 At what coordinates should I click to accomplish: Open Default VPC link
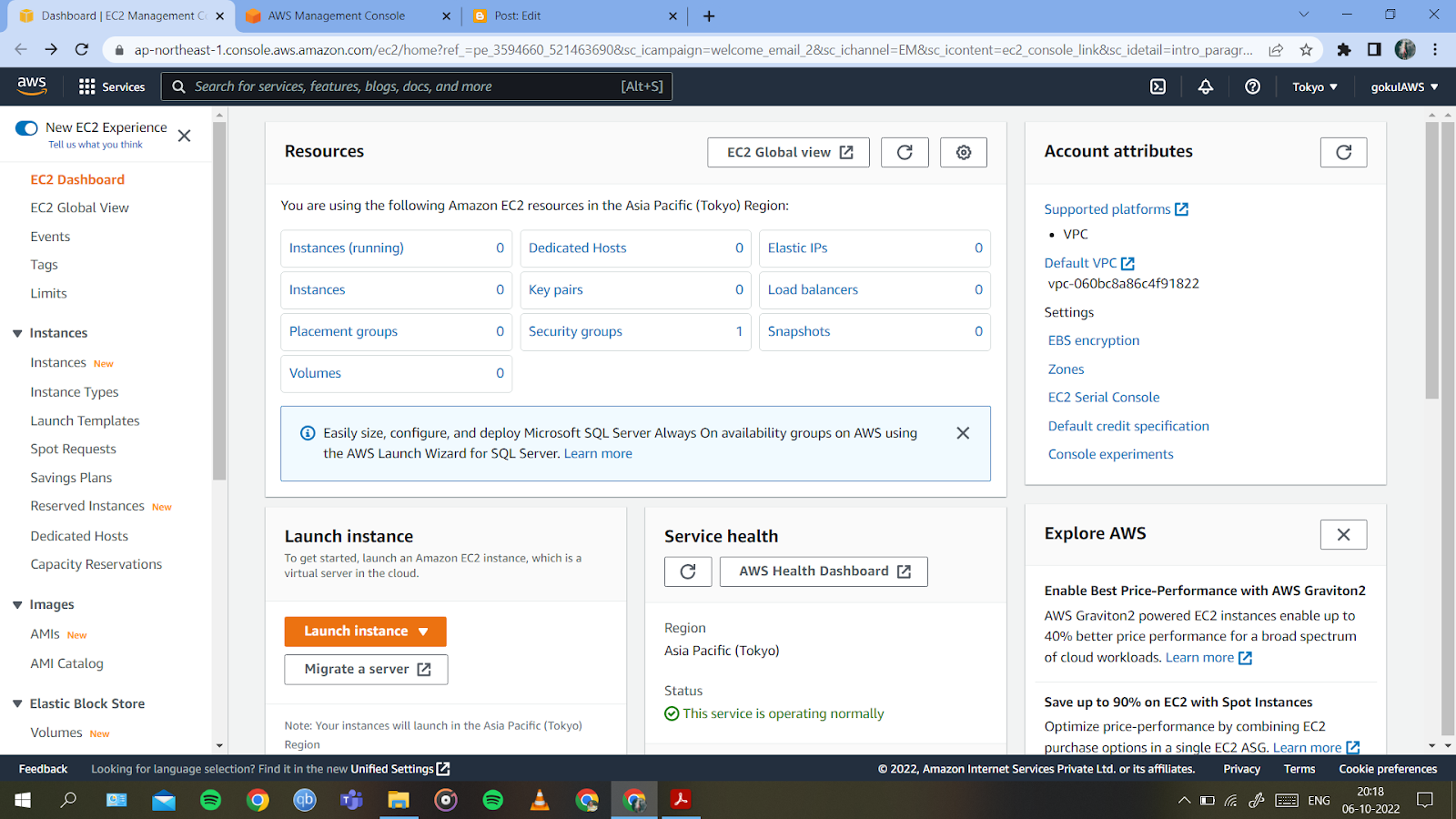click(1089, 263)
